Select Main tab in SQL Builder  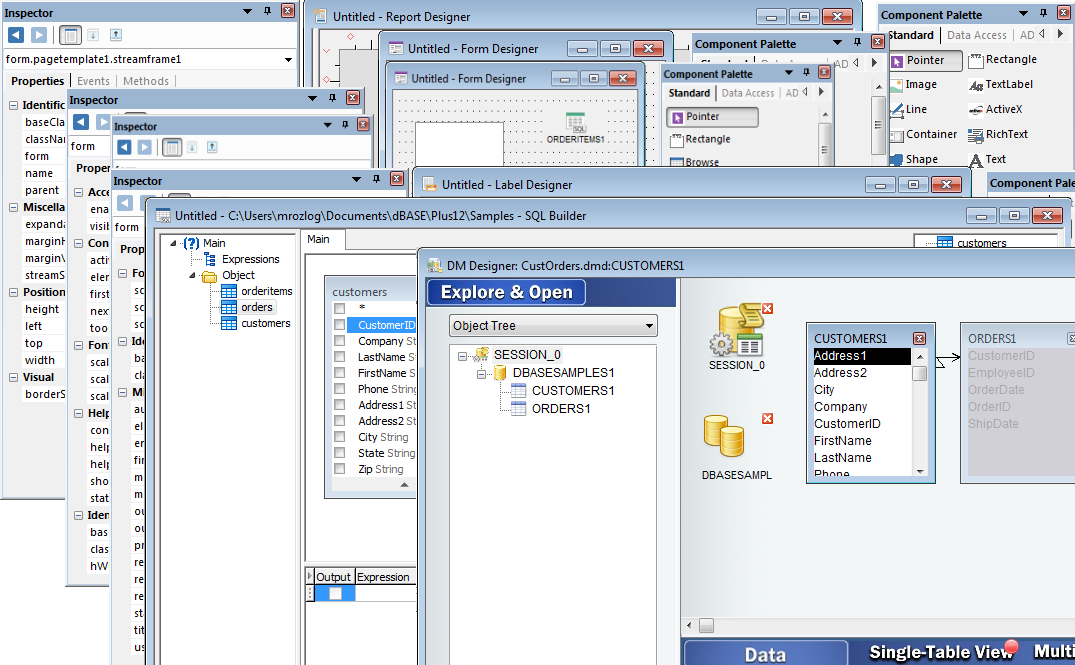point(318,239)
